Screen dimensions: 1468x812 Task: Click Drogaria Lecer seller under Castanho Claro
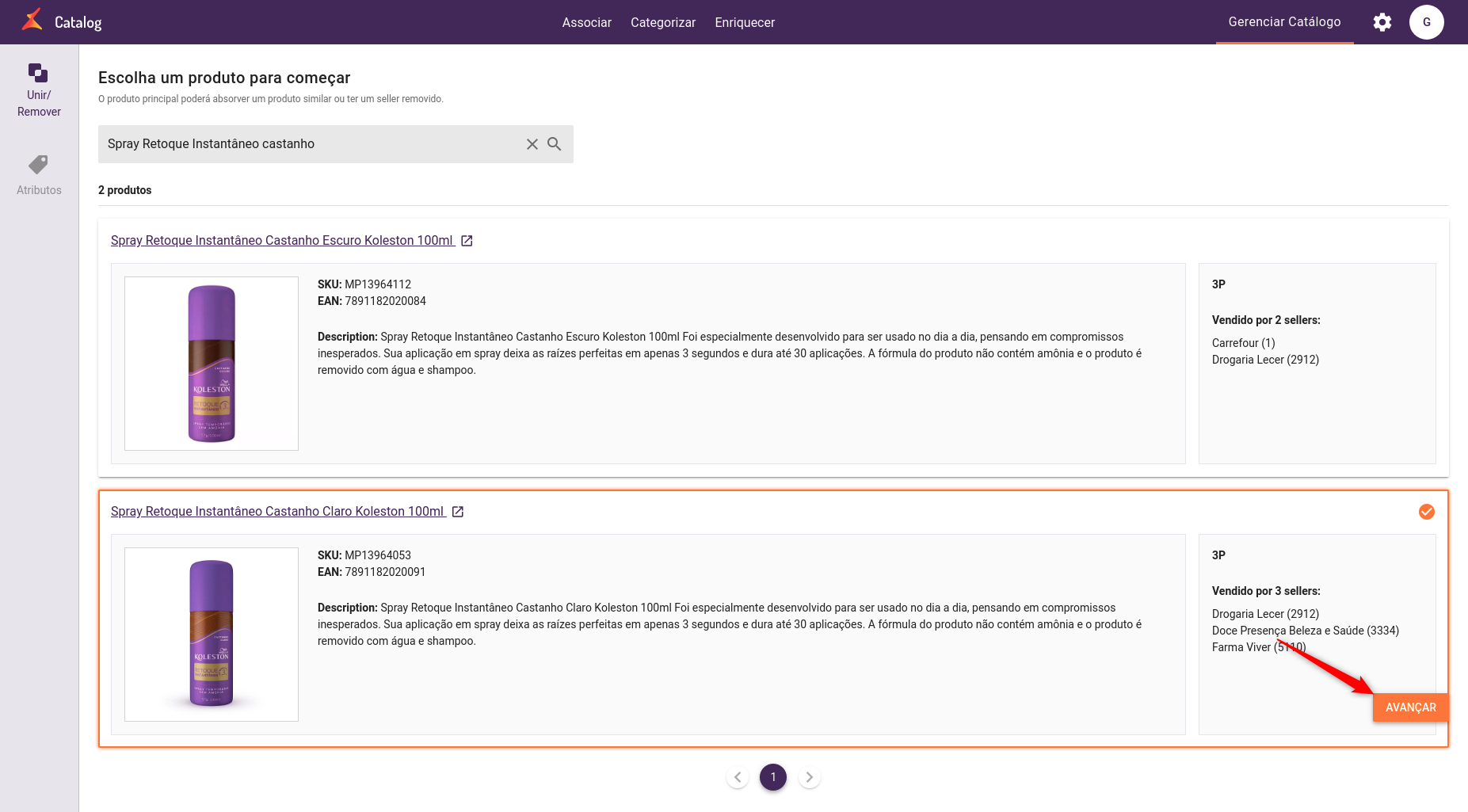(1265, 614)
